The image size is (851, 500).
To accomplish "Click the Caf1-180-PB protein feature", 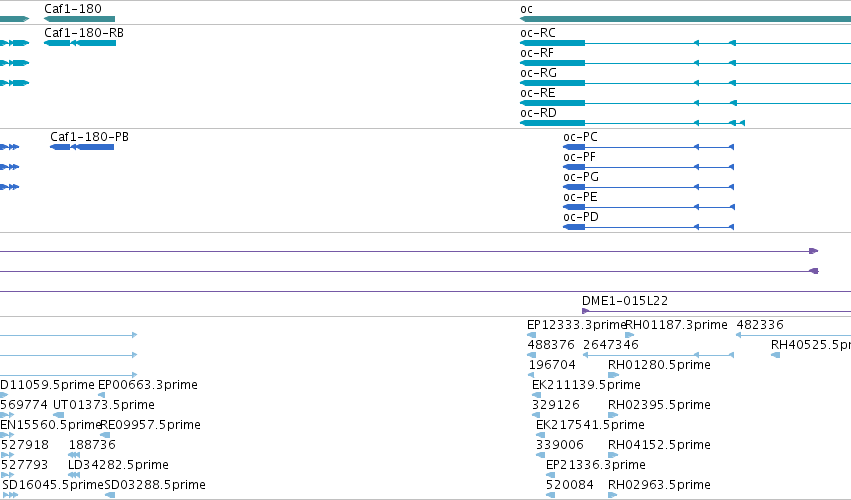I will pos(90,137).
